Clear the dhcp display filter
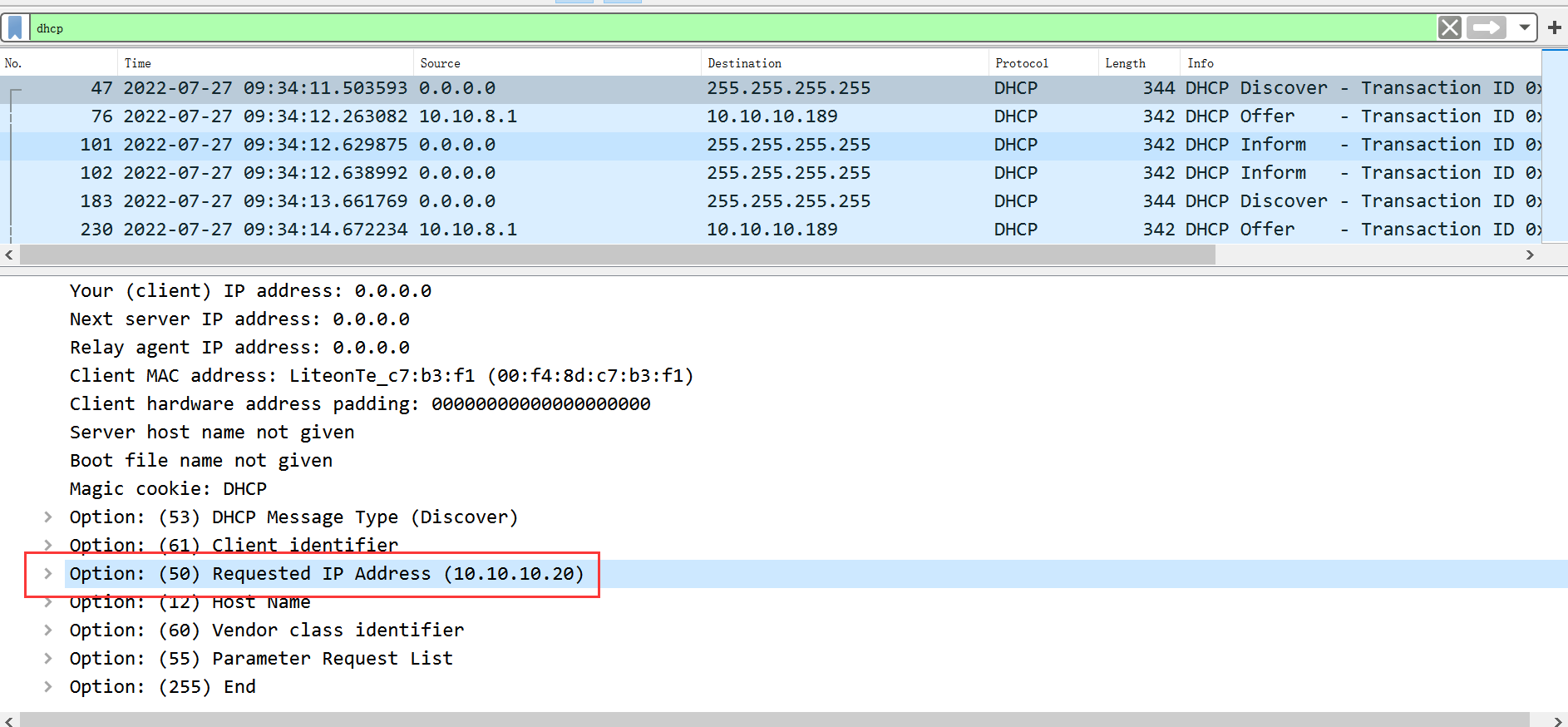This screenshot has width=1568, height=727. [1450, 27]
